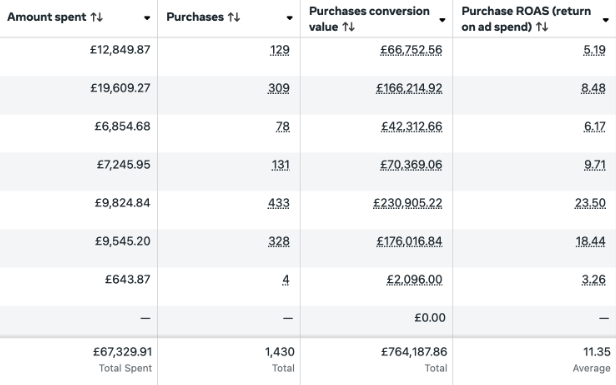Open the 309 purchases breakdown
This screenshot has height=385, width=616.
[x=279, y=88]
